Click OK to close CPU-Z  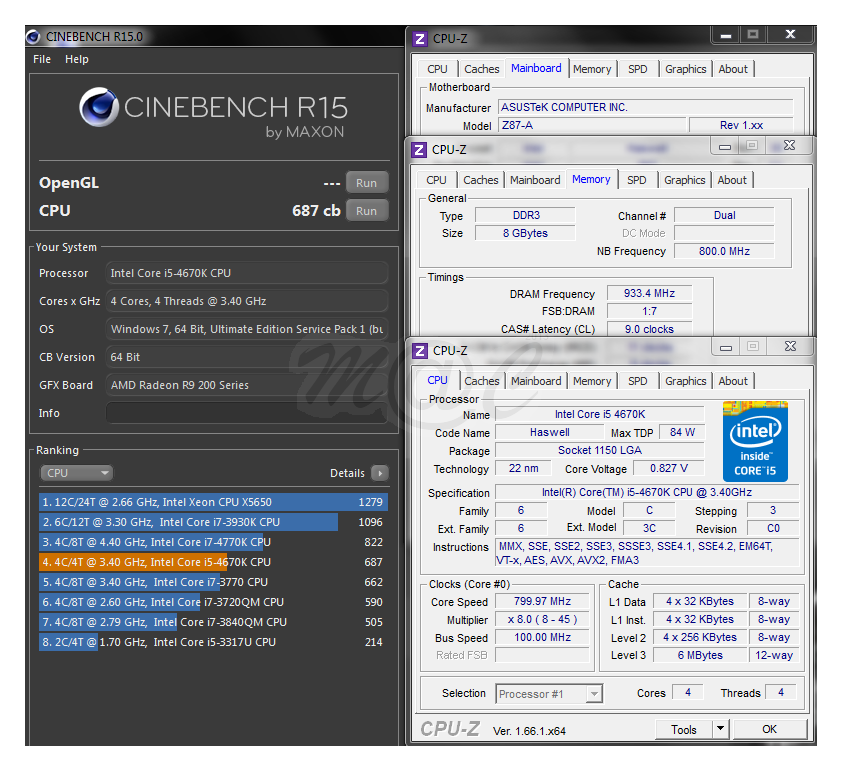point(769,729)
